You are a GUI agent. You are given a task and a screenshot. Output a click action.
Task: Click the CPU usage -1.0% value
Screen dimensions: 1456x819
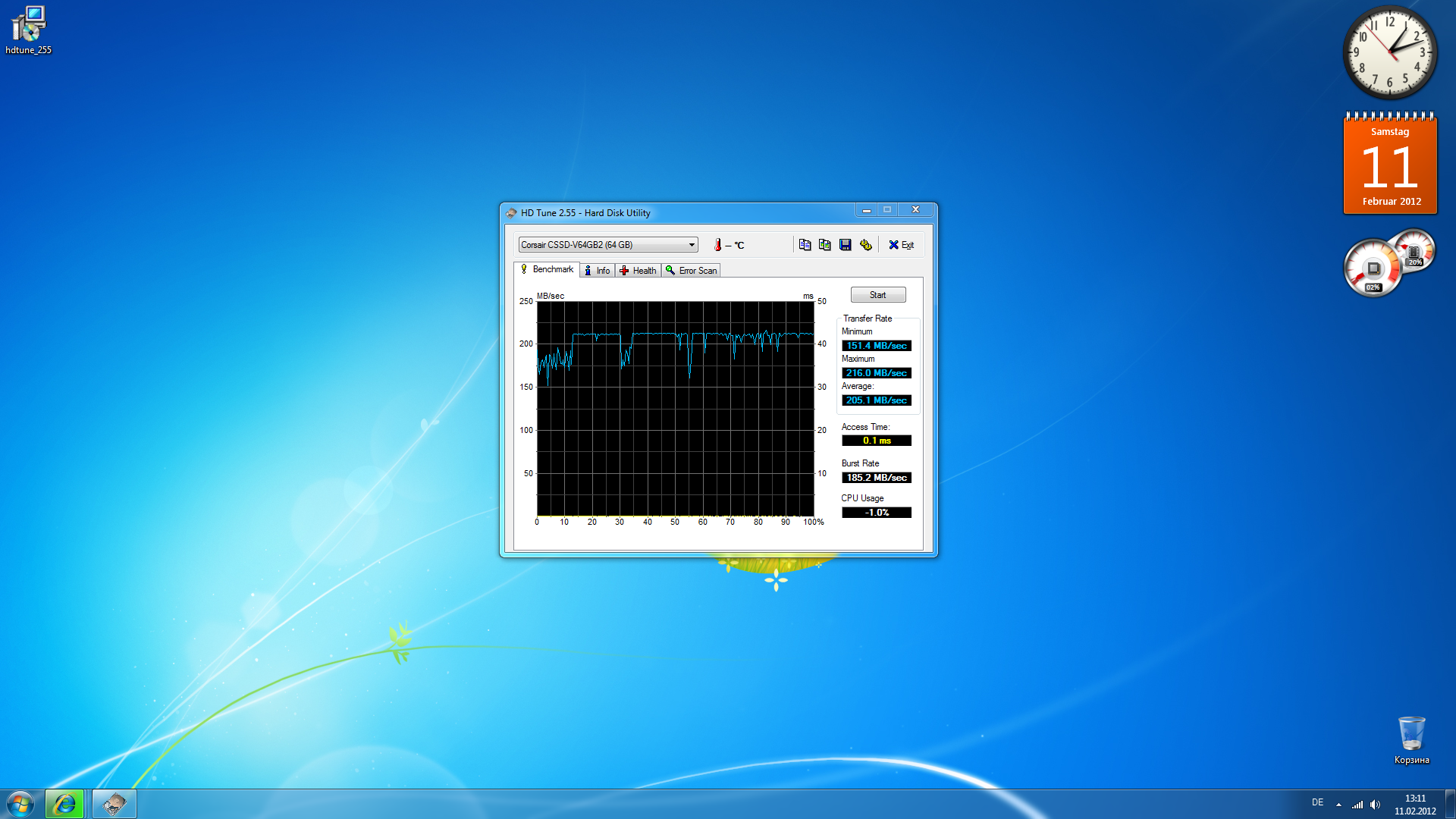click(x=877, y=513)
